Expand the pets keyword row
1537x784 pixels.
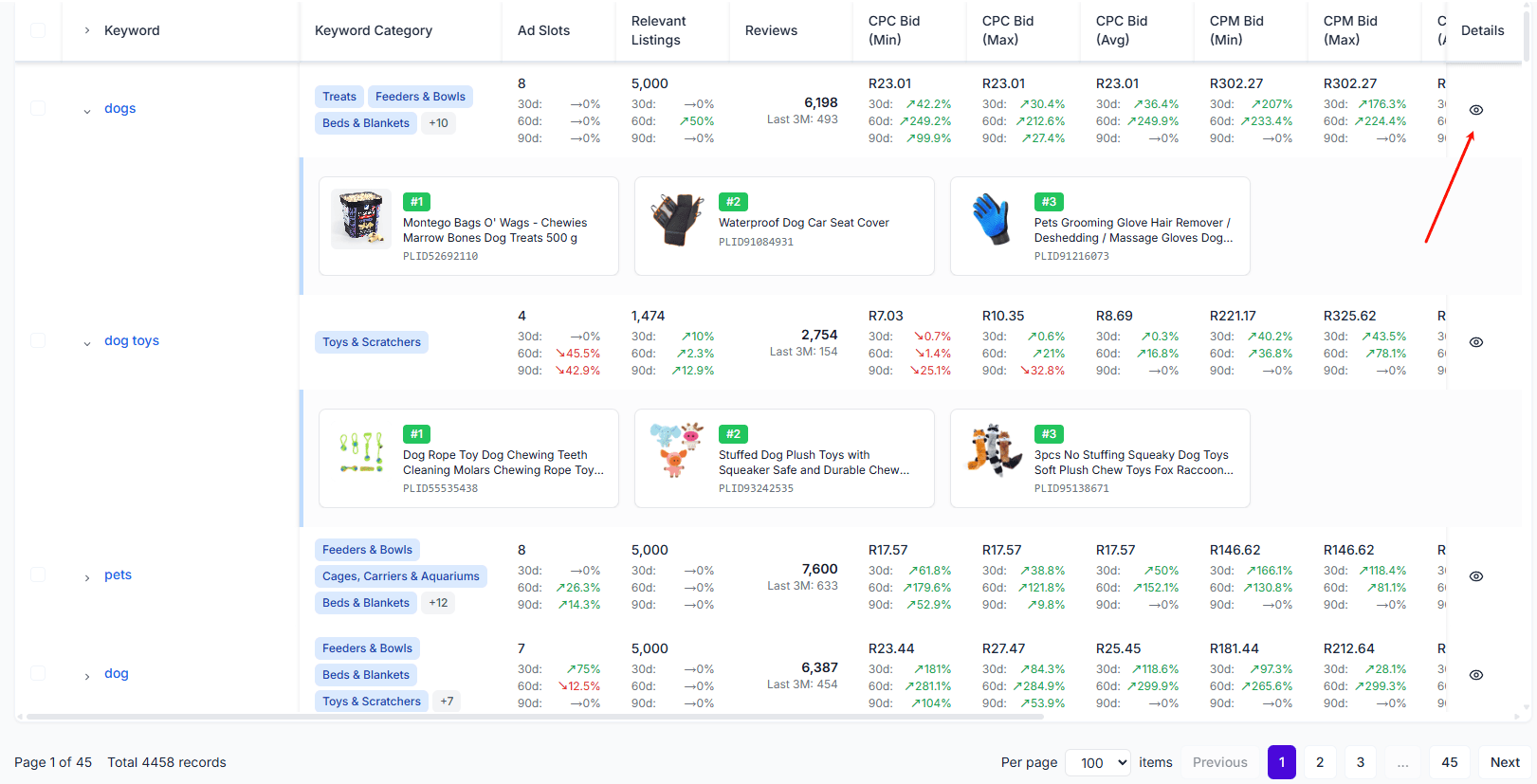pyautogui.click(x=87, y=577)
